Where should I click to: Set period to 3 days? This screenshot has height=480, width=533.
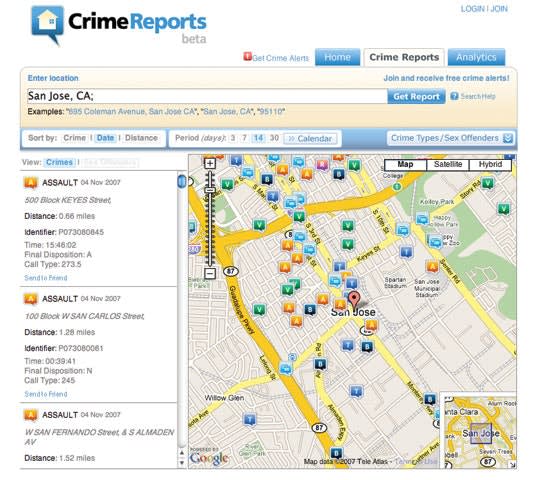click(233, 138)
